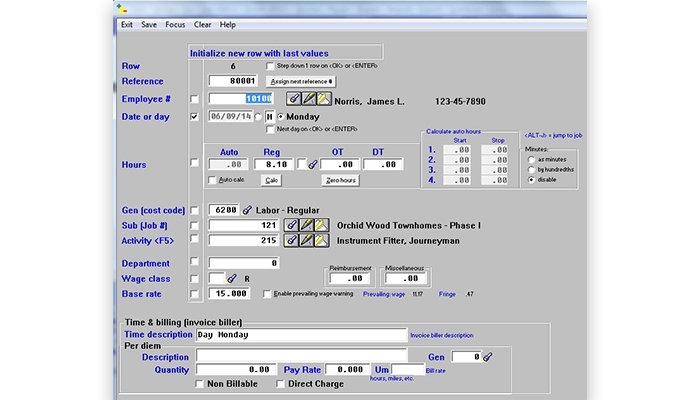This screenshot has width=700, height=400.
Task: Select the 'as minutes' radio option
Action: point(530,160)
